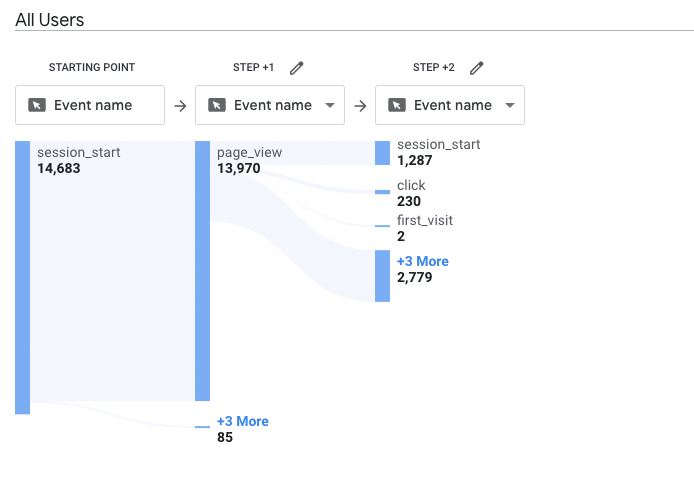This screenshot has height=492, width=694.
Task: Click the page_view node bar in STEP +1
Action: 202,271
